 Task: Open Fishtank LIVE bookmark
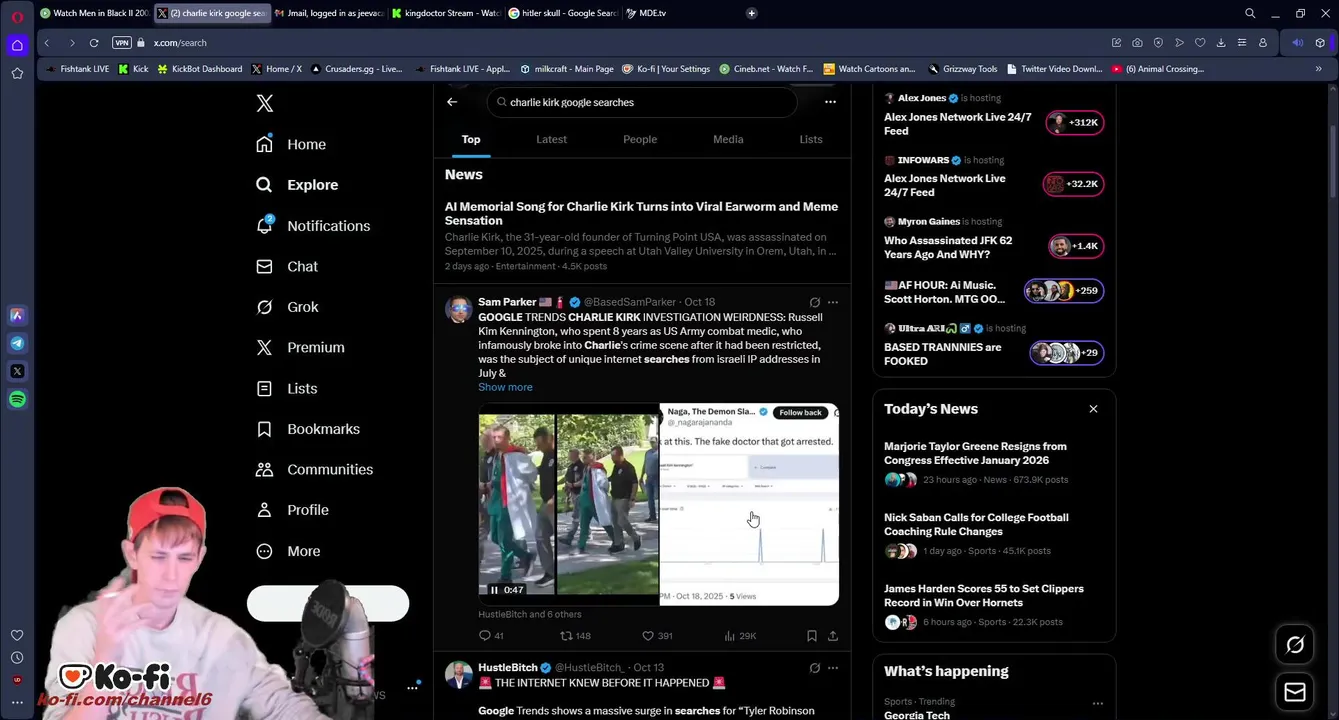click(x=77, y=69)
